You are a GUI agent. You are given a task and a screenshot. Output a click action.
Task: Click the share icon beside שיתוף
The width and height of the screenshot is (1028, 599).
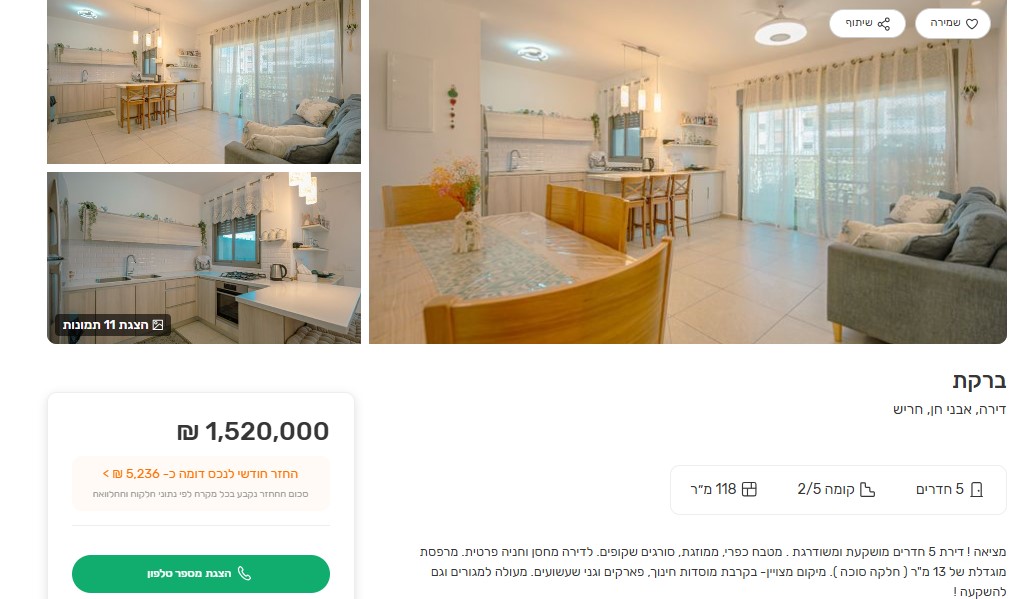(884, 24)
